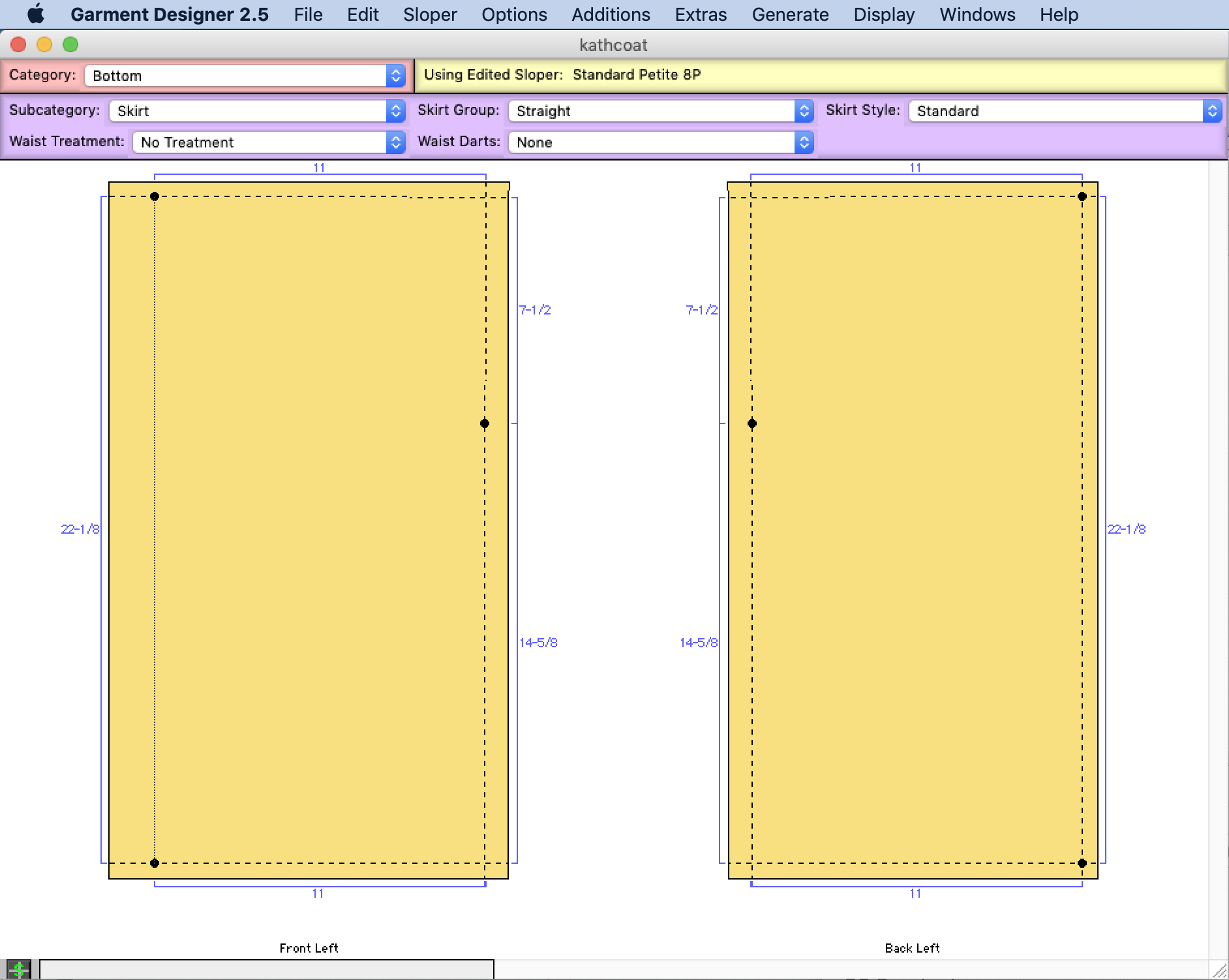Open the Help menu
The height and width of the screenshot is (980, 1229).
(x=1059, y=14)
